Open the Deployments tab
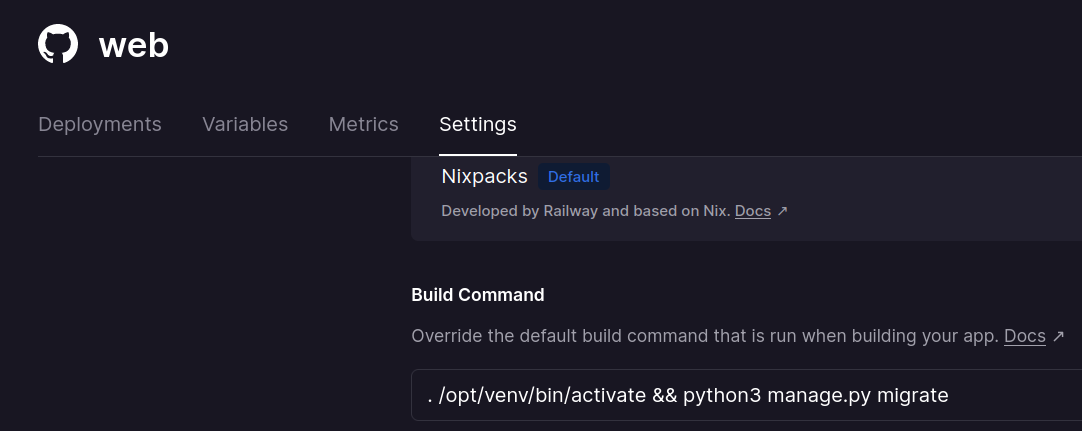1082x431 pixels. coord(100,124)
